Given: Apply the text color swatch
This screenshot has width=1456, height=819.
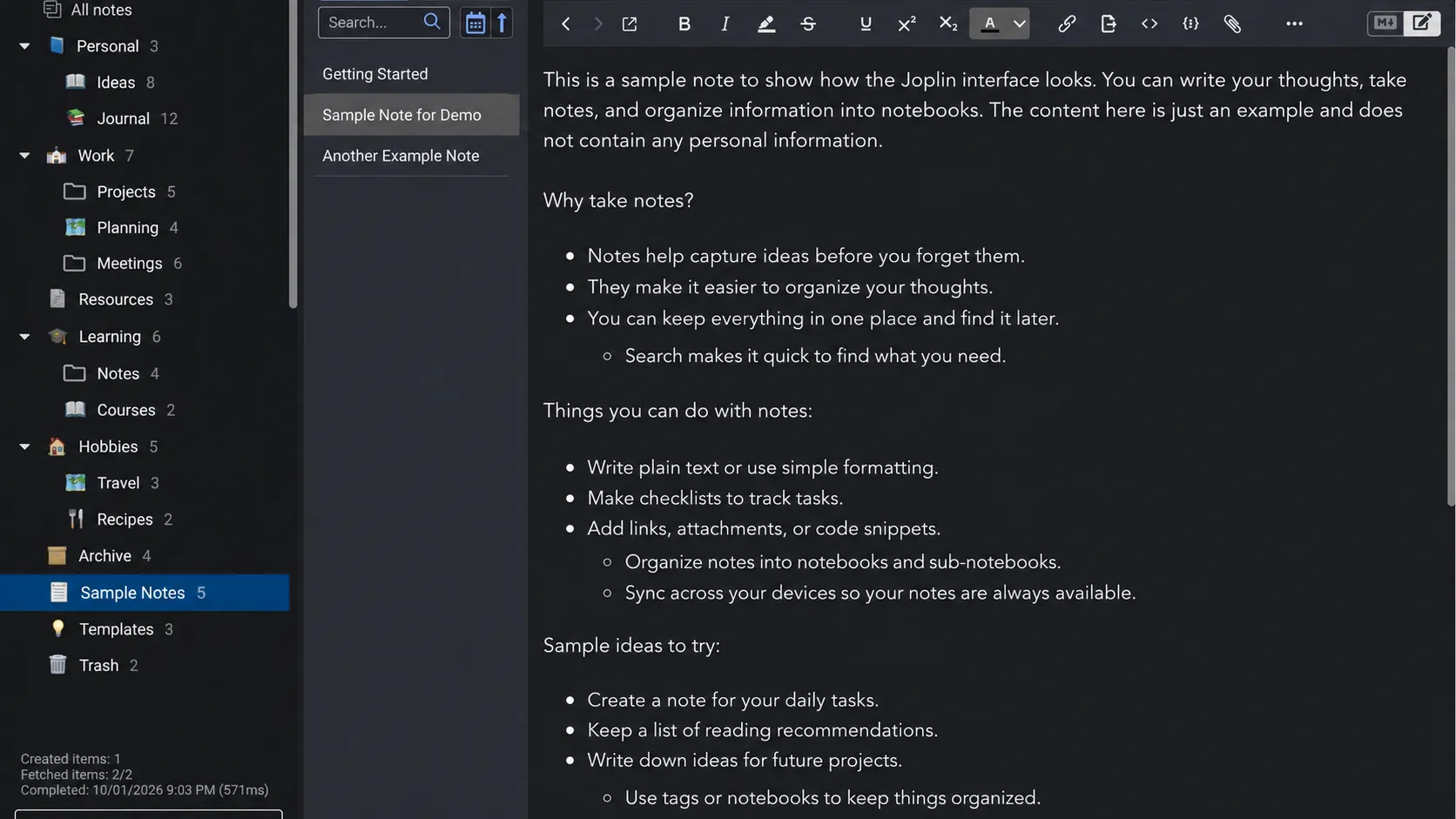Looking at the screenshot, I should coord(989,23).
